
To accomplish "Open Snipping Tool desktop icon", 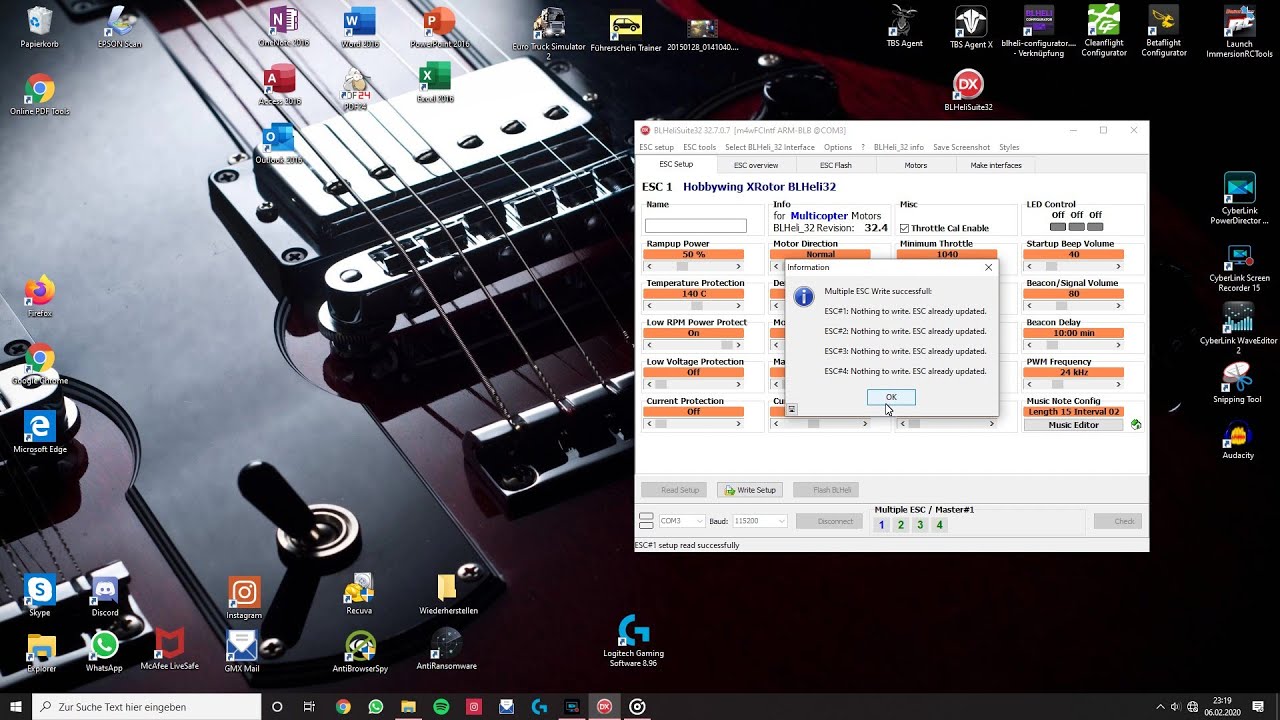I will tap(1238, 383).
